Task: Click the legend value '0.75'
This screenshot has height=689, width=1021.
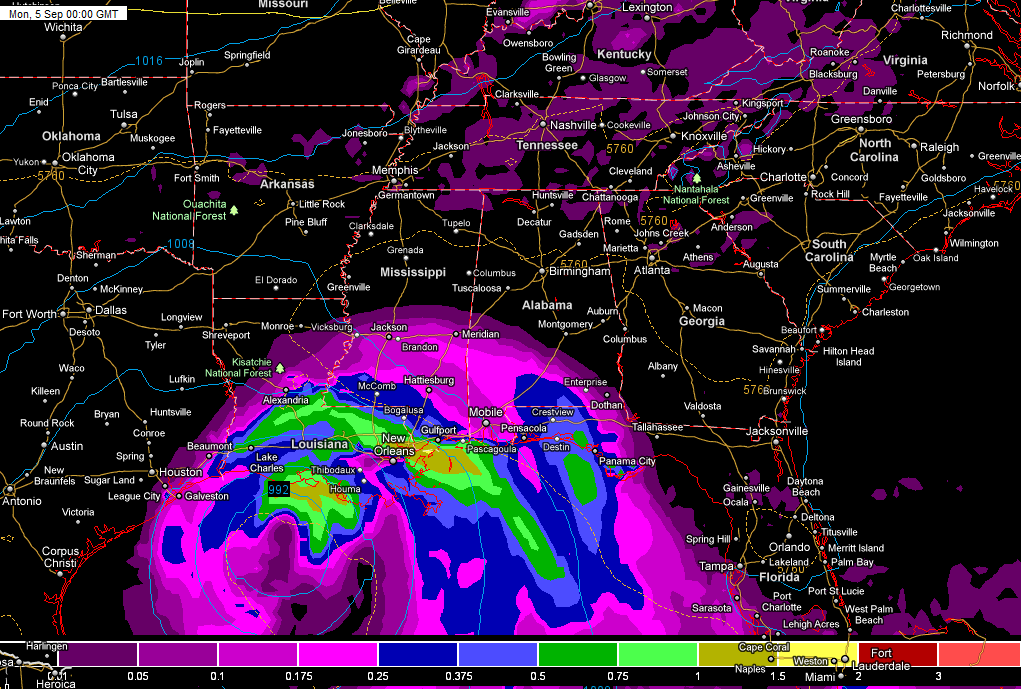Action: pyautogui.click(x=618, y=676)
